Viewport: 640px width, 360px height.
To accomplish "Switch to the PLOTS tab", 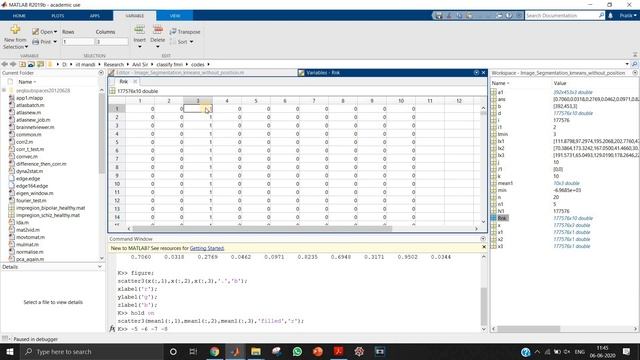I will point(58,16).
